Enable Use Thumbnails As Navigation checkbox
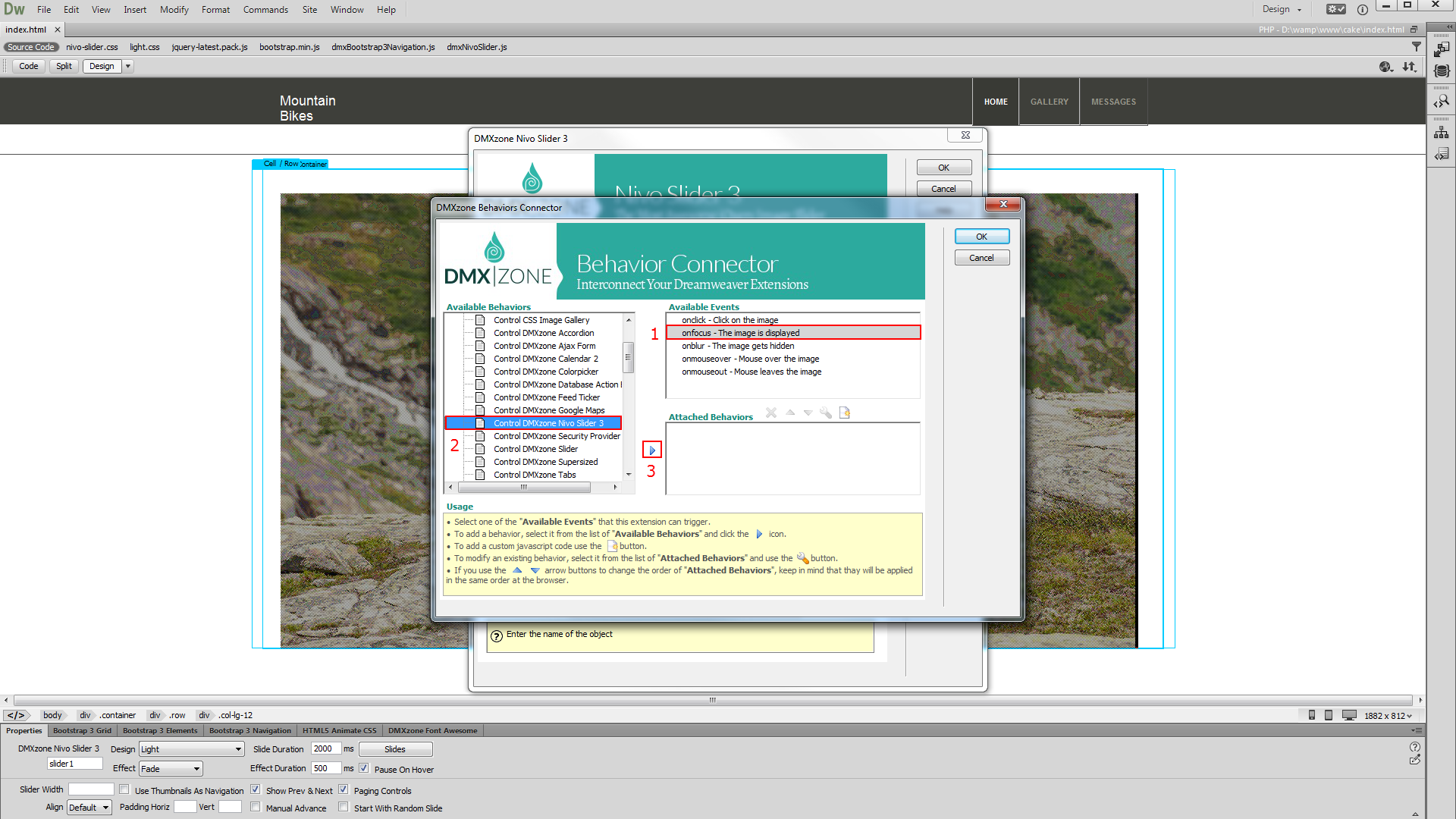 click(124, 789)
